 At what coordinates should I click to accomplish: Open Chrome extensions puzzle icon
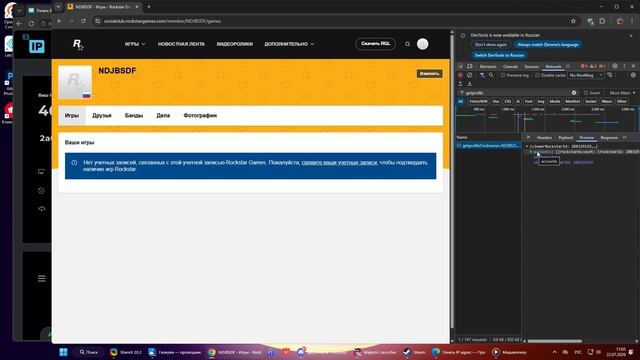602,21
